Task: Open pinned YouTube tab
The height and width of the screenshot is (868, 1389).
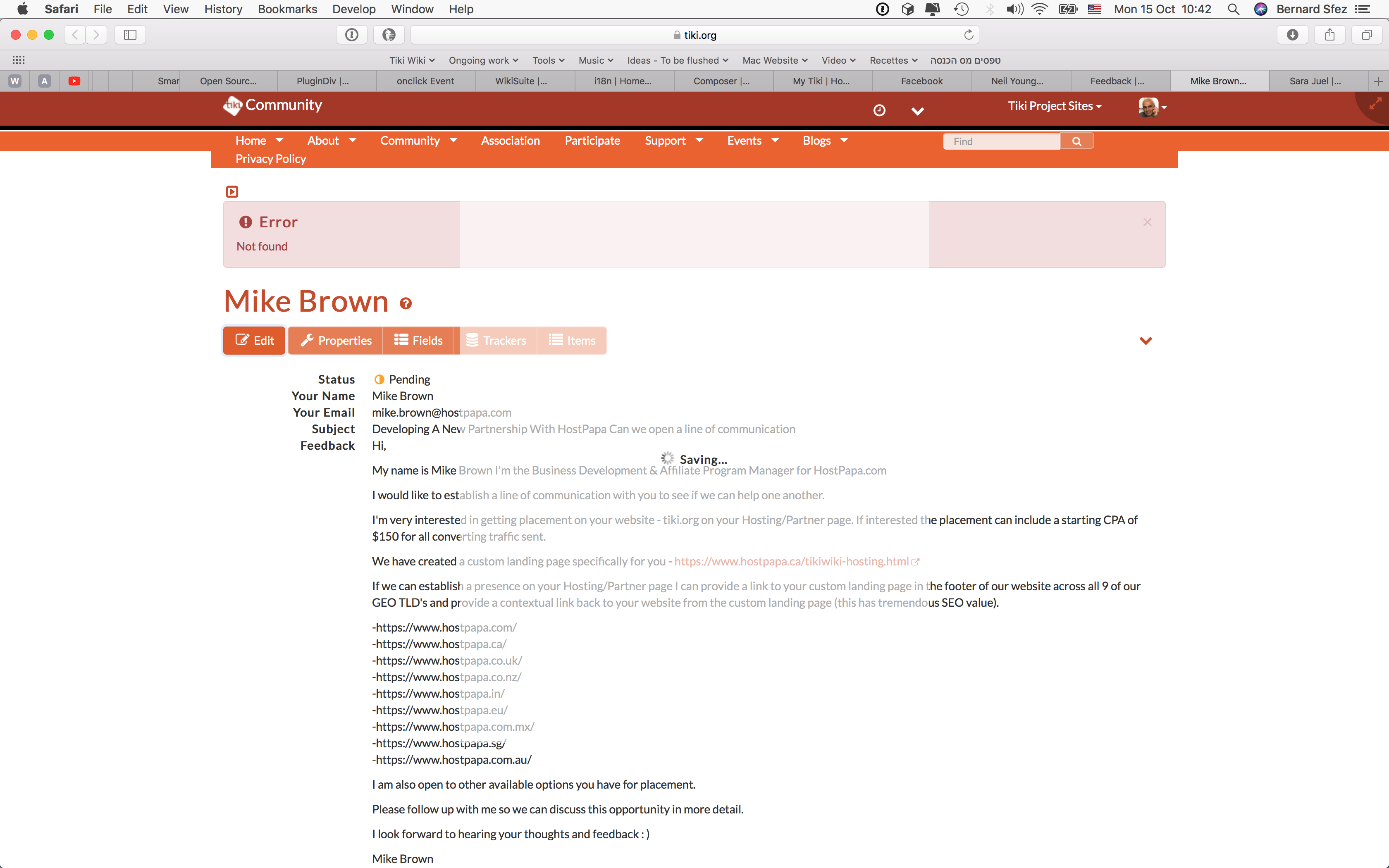Action: 74,81
